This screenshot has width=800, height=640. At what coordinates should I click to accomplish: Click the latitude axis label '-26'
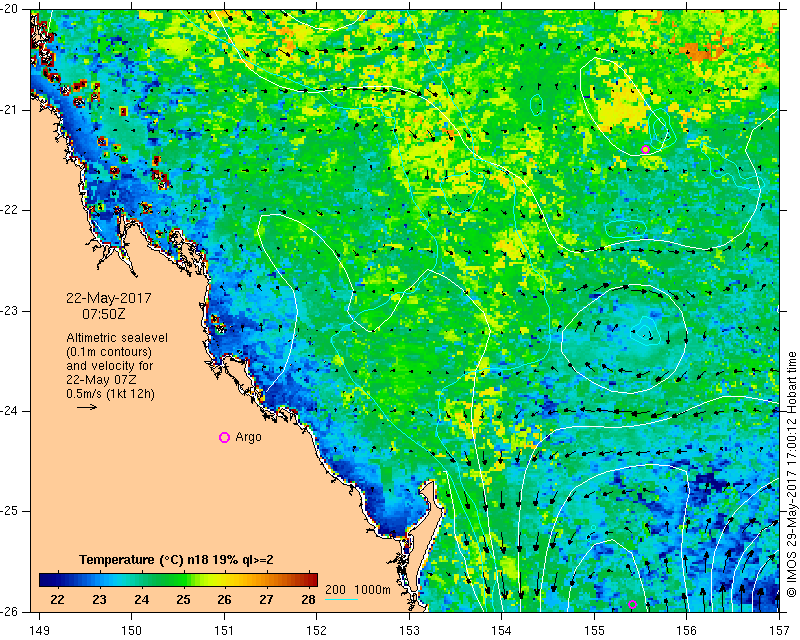10,611
